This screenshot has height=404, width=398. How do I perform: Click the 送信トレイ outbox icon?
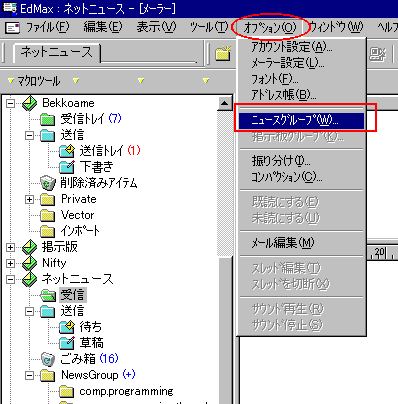point(67,151)
